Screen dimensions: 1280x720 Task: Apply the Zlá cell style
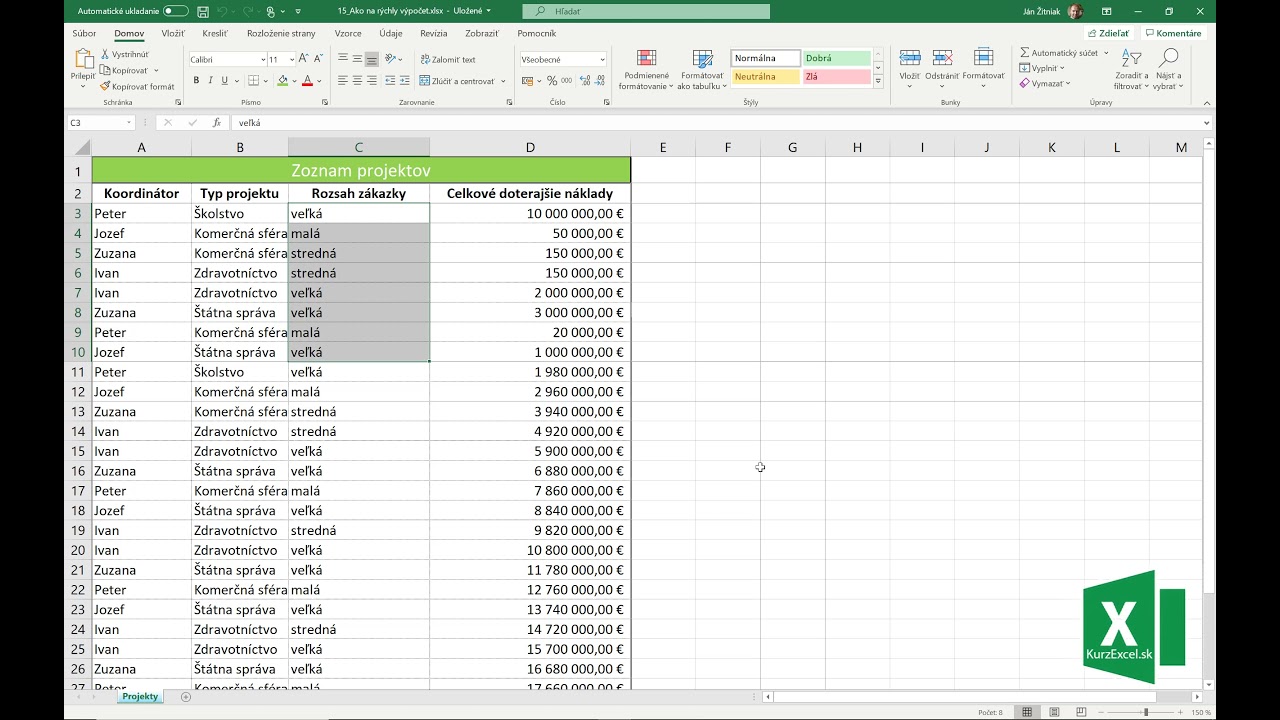pyautogui.click(x=836, y=77)
